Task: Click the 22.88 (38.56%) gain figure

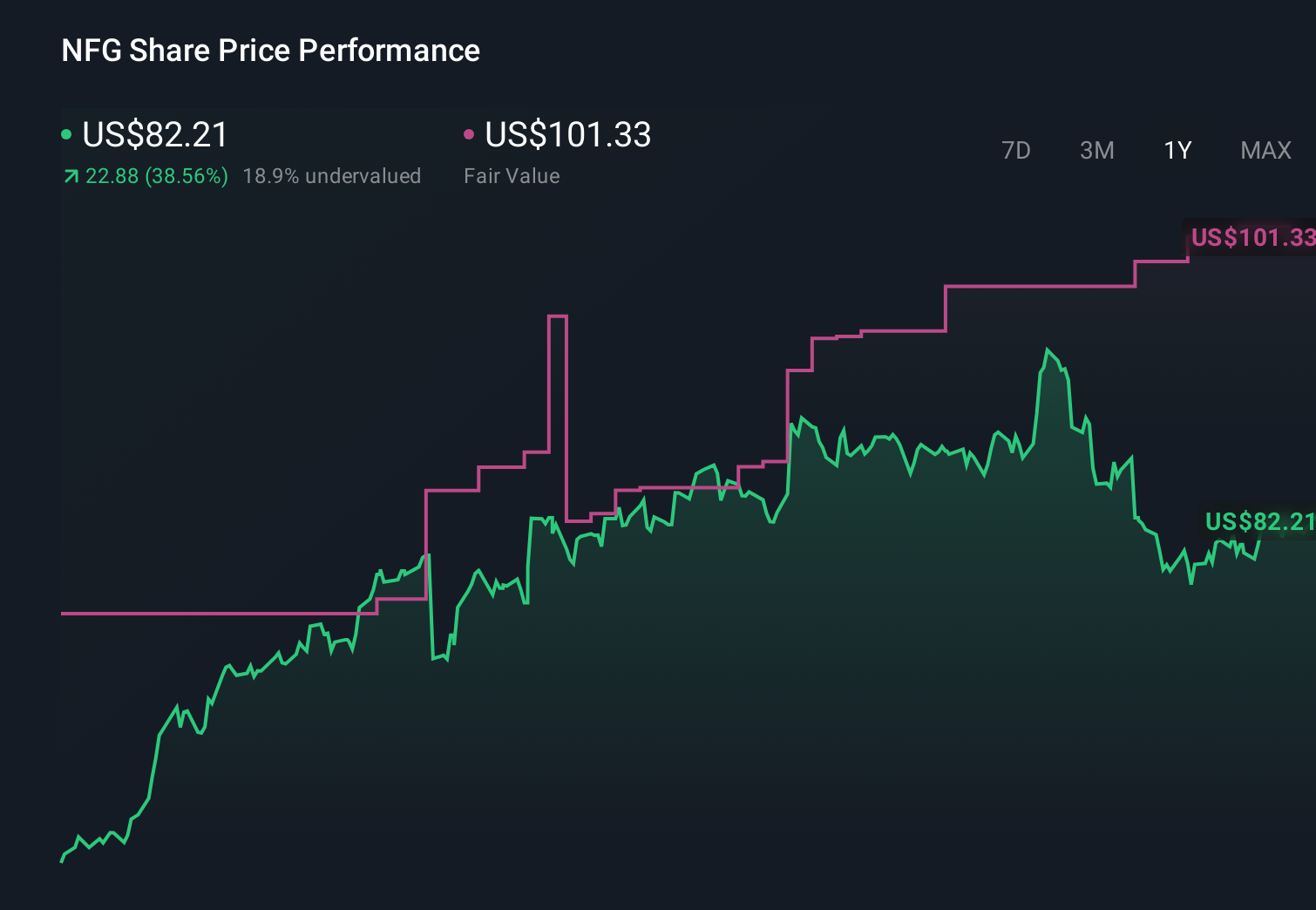Action: (155, 175)
